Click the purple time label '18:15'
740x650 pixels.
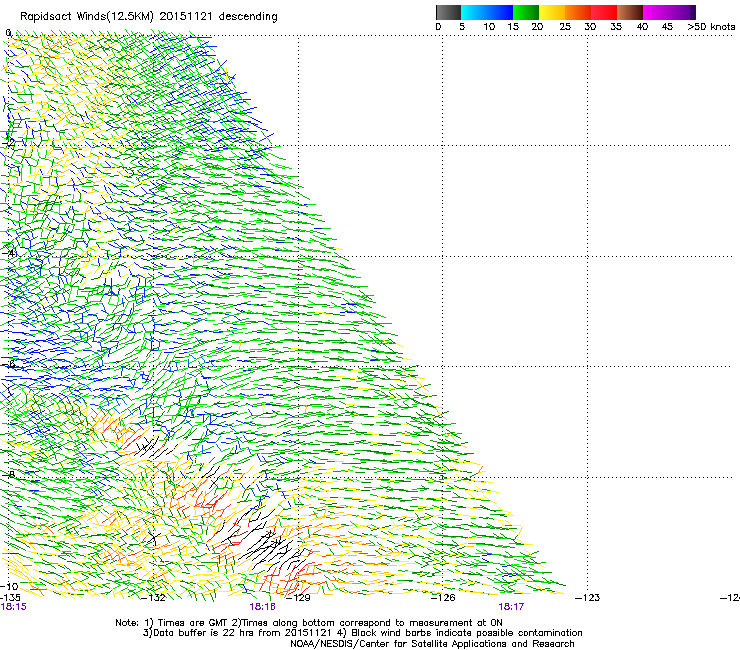tap(14, 607)
